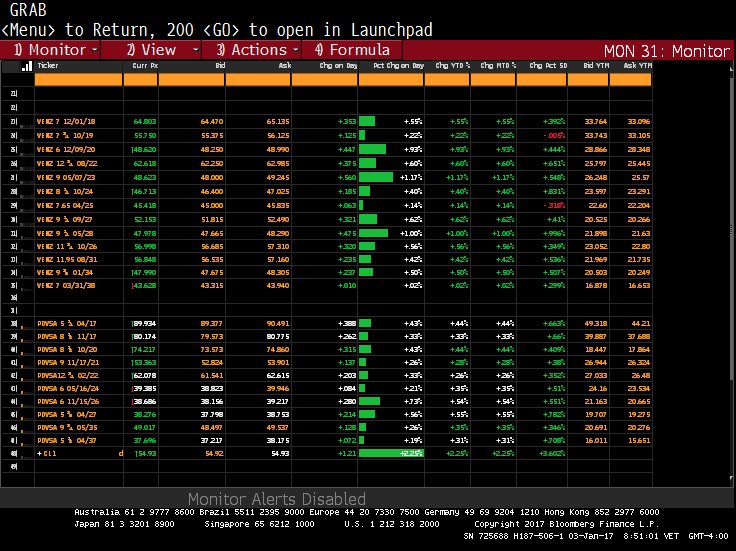
Task: Select the VENZ 05/28 bond ticker
Action: [x=65, y=234]
